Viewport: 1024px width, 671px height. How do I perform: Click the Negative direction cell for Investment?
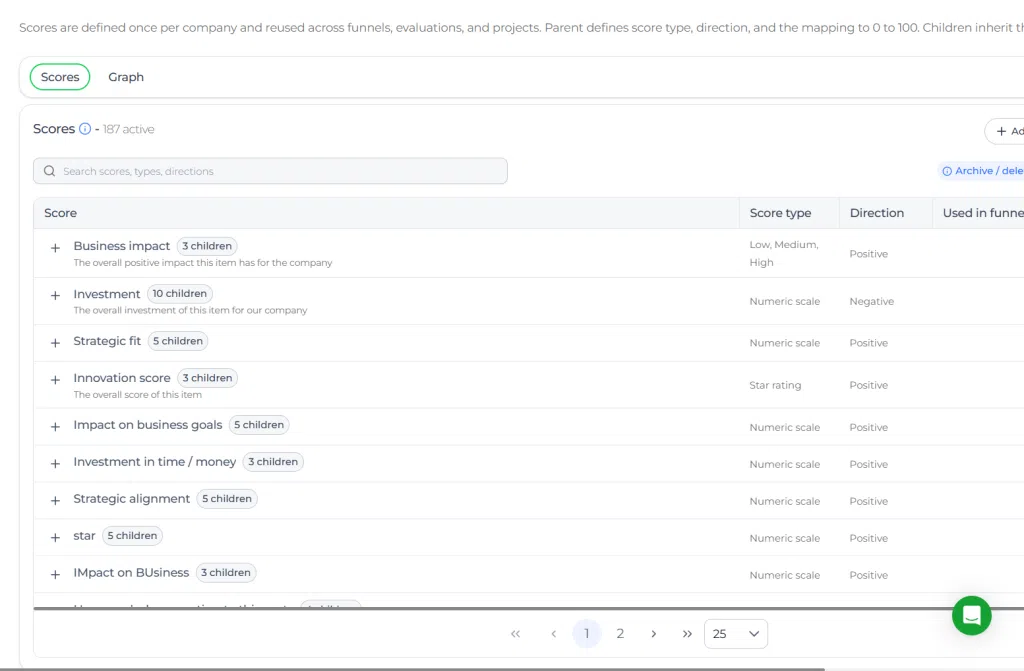point(872,301)
